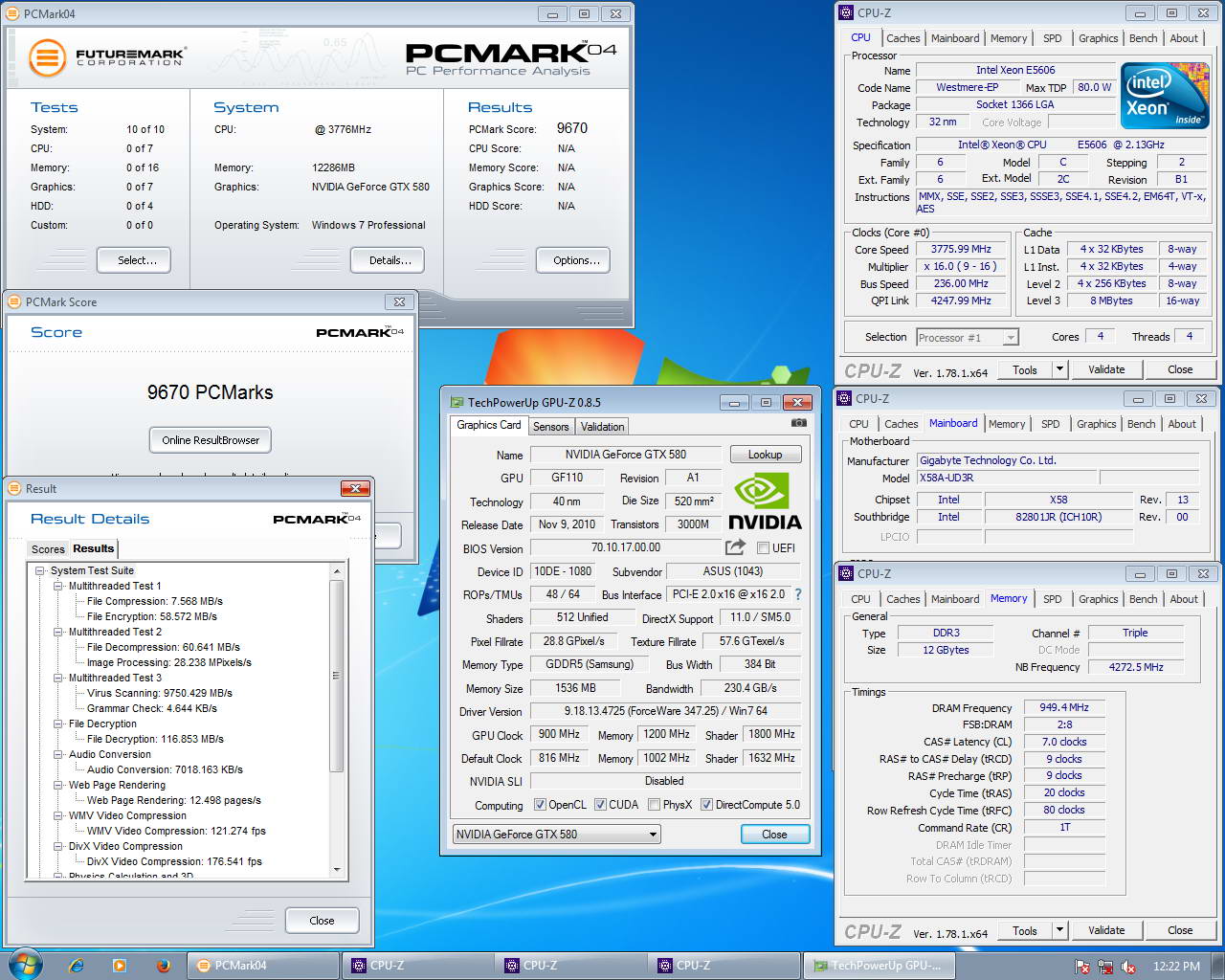Toggle the OpenCL checkbox
This screenshot has width=1225, height=980.
[x=540, y=805]
